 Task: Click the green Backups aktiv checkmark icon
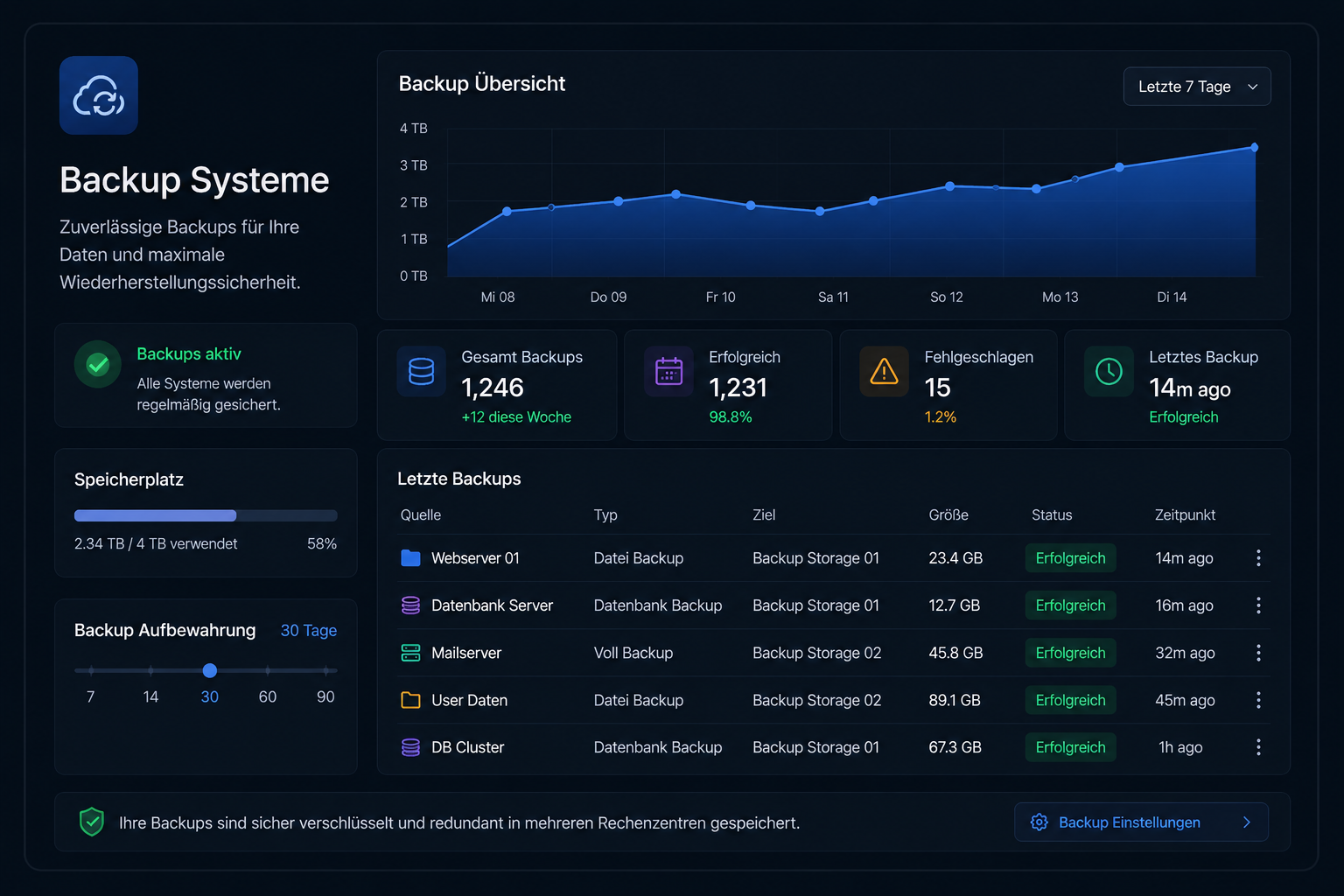click(x=98, y=364)
